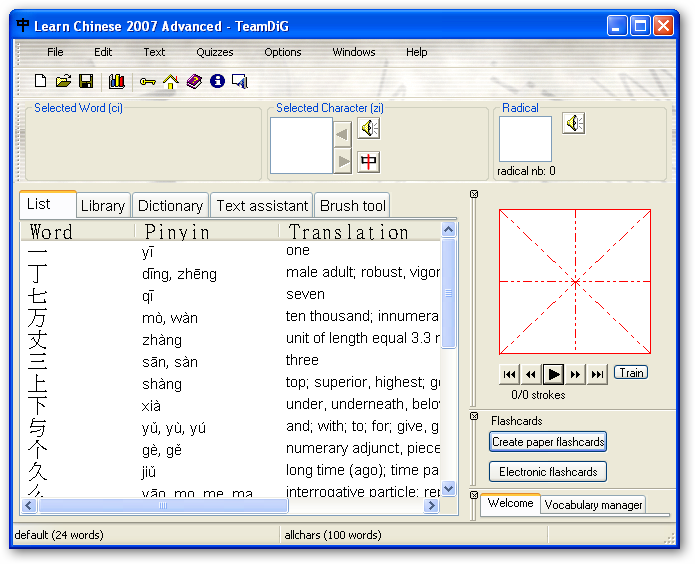Image resolution: width=695 pixels, height=564 pixels.
Task: Open the Help menu
Action: [x=417, y=52]
